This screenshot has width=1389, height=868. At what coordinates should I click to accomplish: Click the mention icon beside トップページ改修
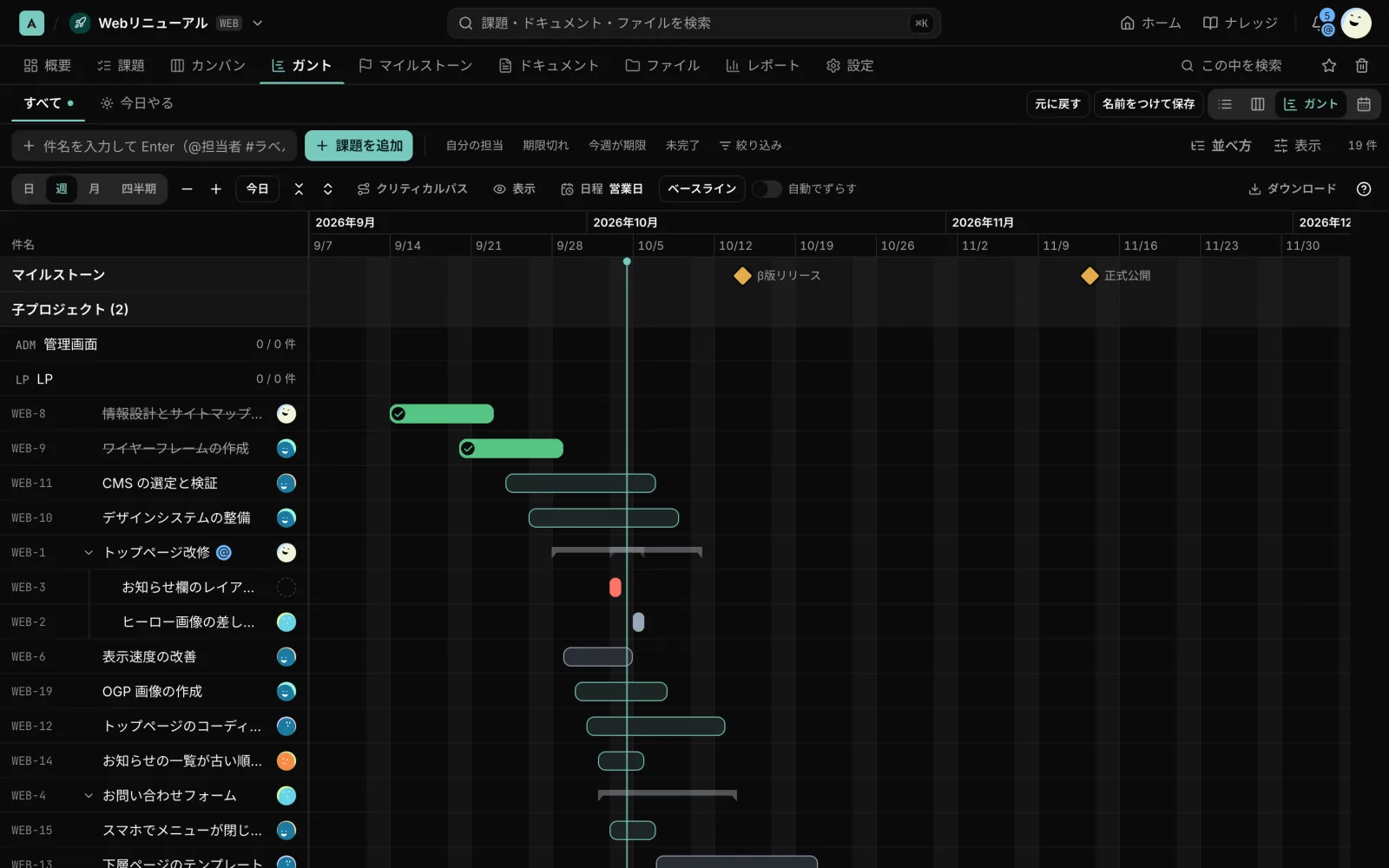pos(224,553)
